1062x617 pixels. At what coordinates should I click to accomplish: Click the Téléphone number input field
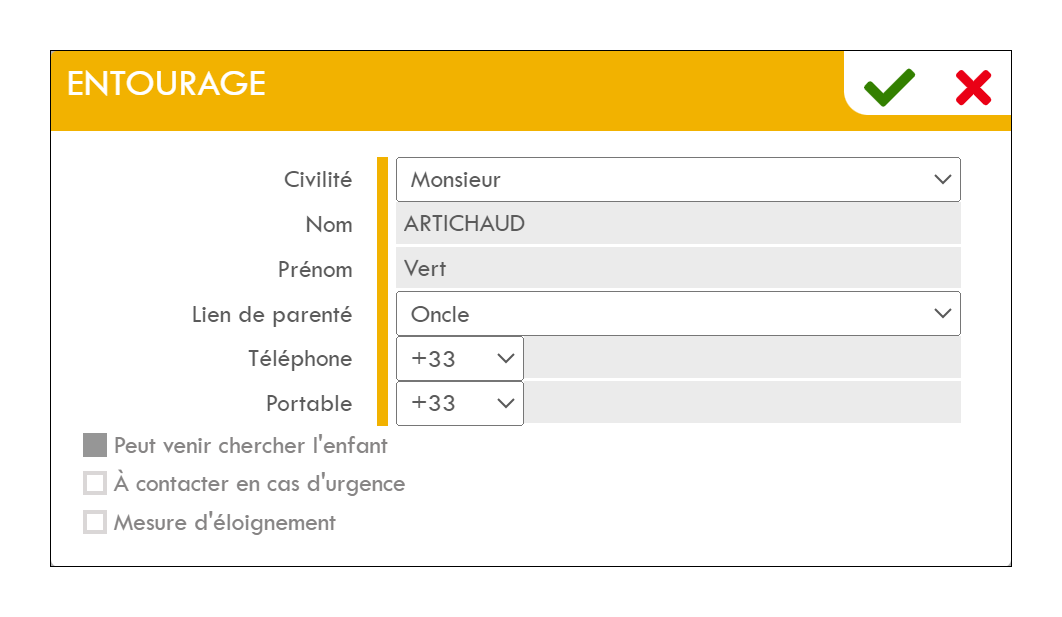[741, 359]
